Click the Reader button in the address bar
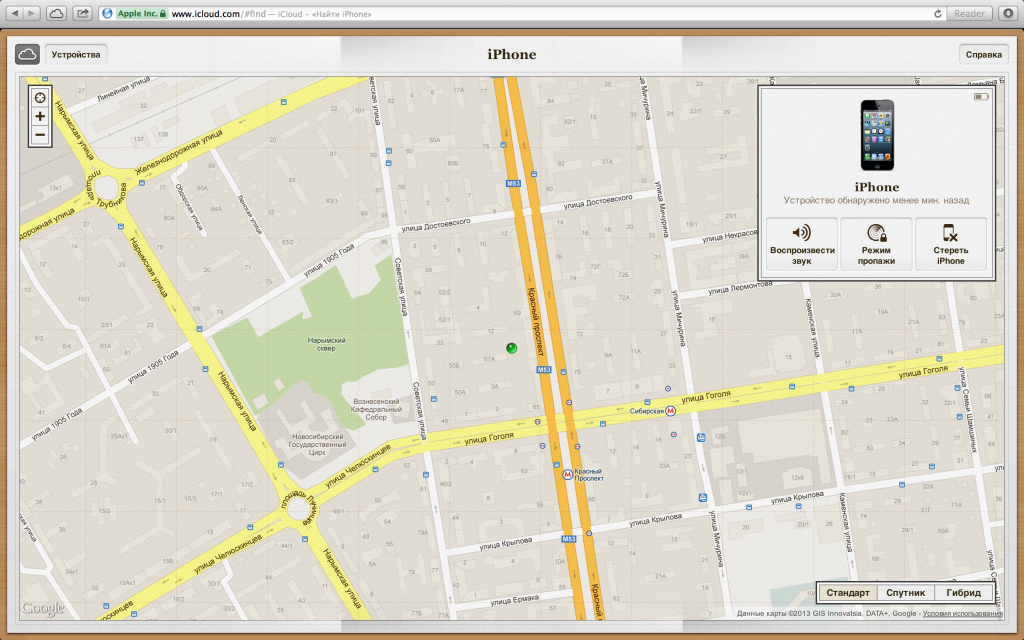This screenshot has height=640, width=1024. click(x=969, y=13)
